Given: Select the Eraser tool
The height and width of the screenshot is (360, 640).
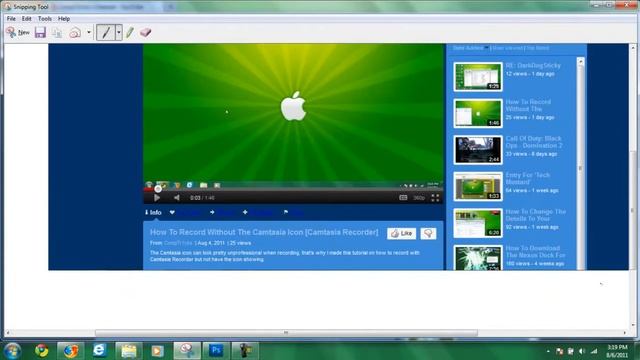Looking at the screenshot, I should tap(146, 32).
